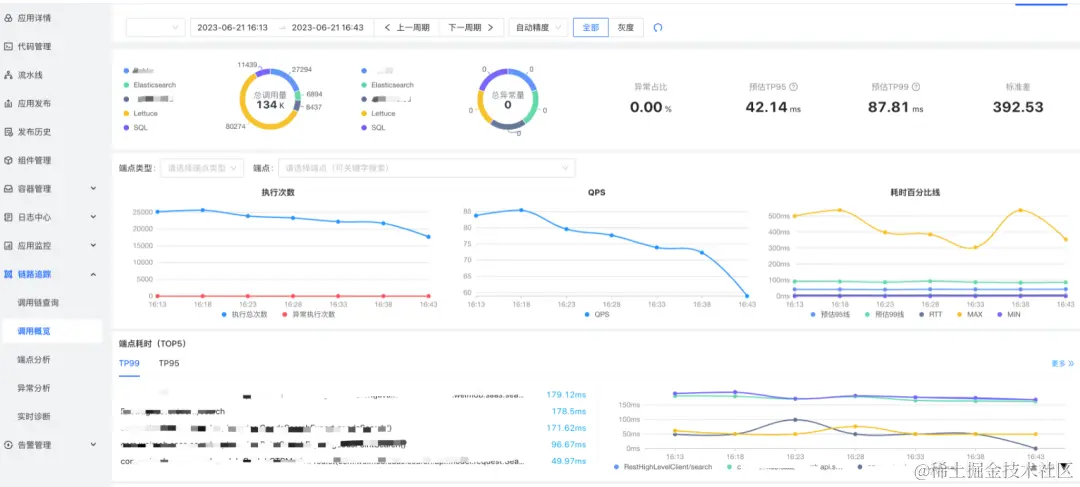Image resolution: width=1080 pixels, height=487 pixels.
Task: Click the 链路追踪 sidebar icon
Action: (x=8, y=274)
